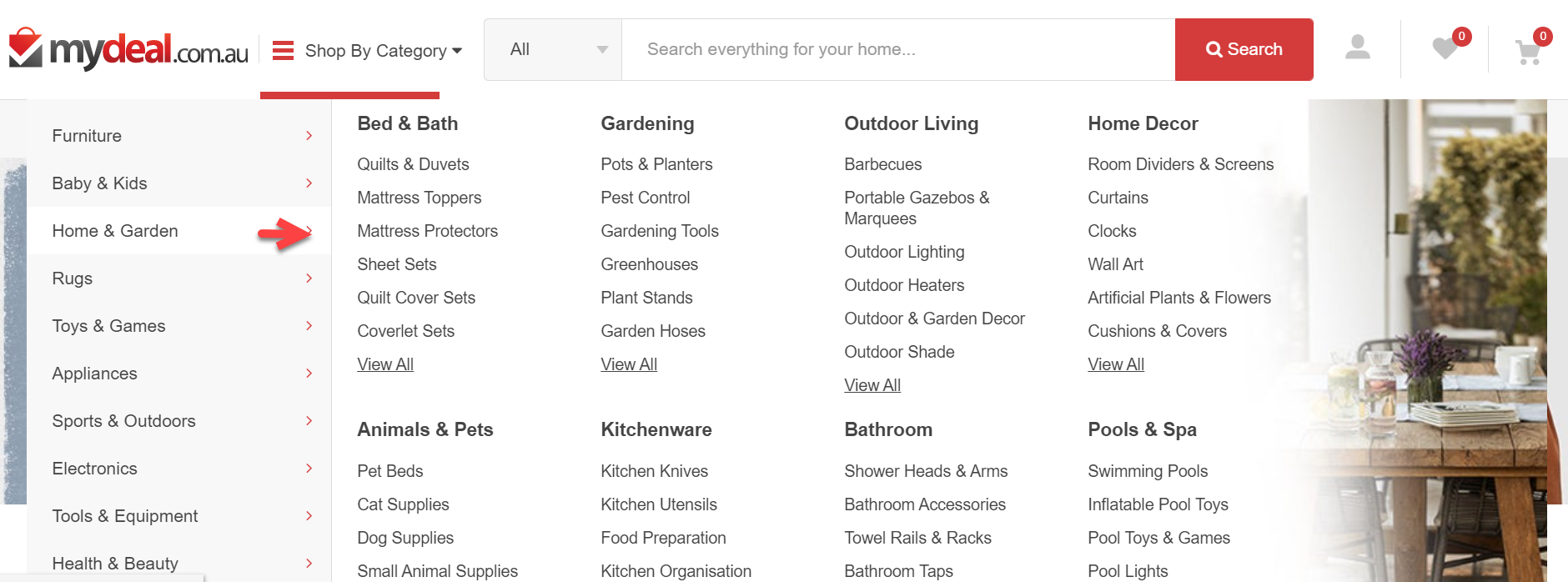Open the Wall Art link

(1115, 264)
